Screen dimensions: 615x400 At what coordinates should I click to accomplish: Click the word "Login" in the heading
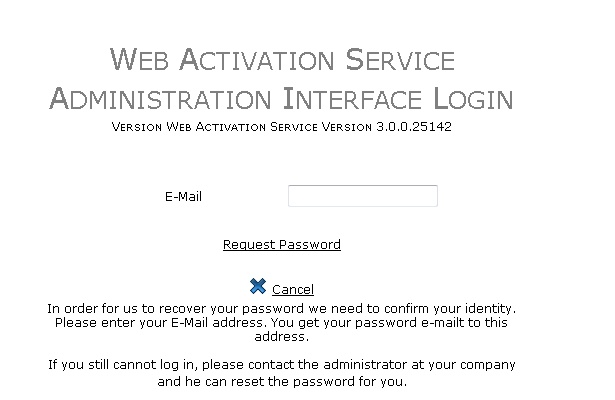tap(474, 99)
